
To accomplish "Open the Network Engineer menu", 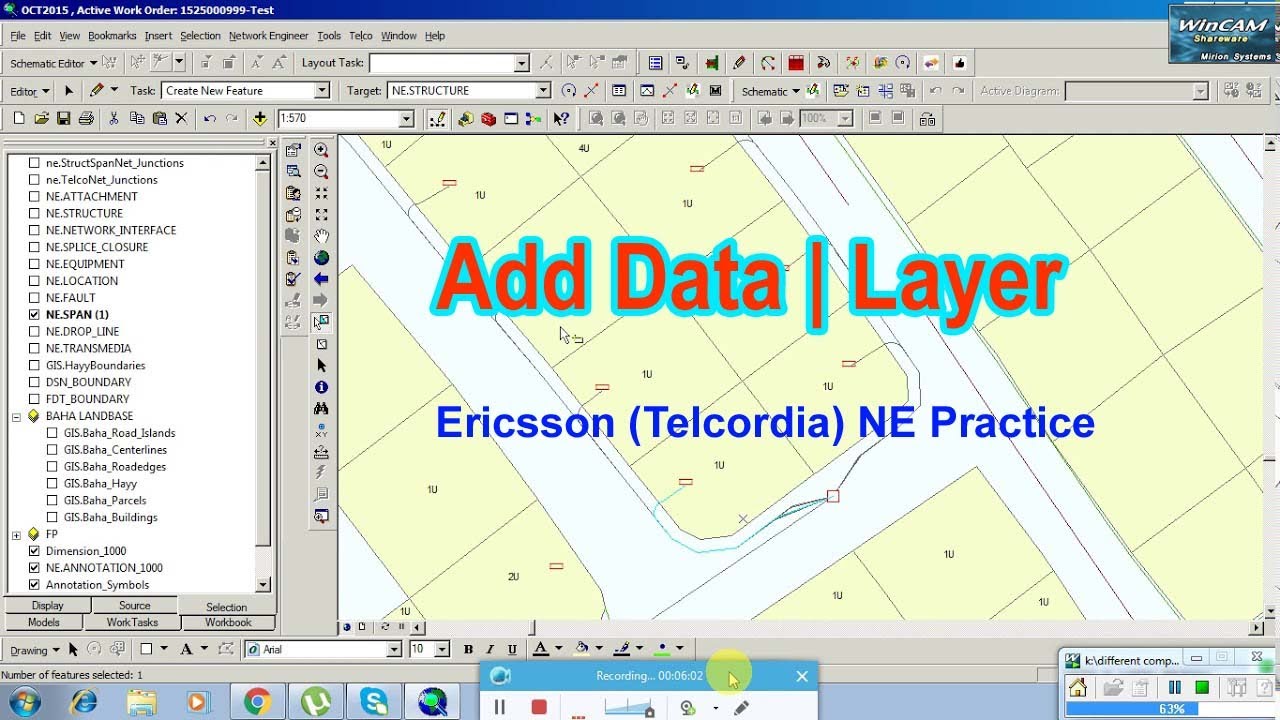I will (269, 35).
